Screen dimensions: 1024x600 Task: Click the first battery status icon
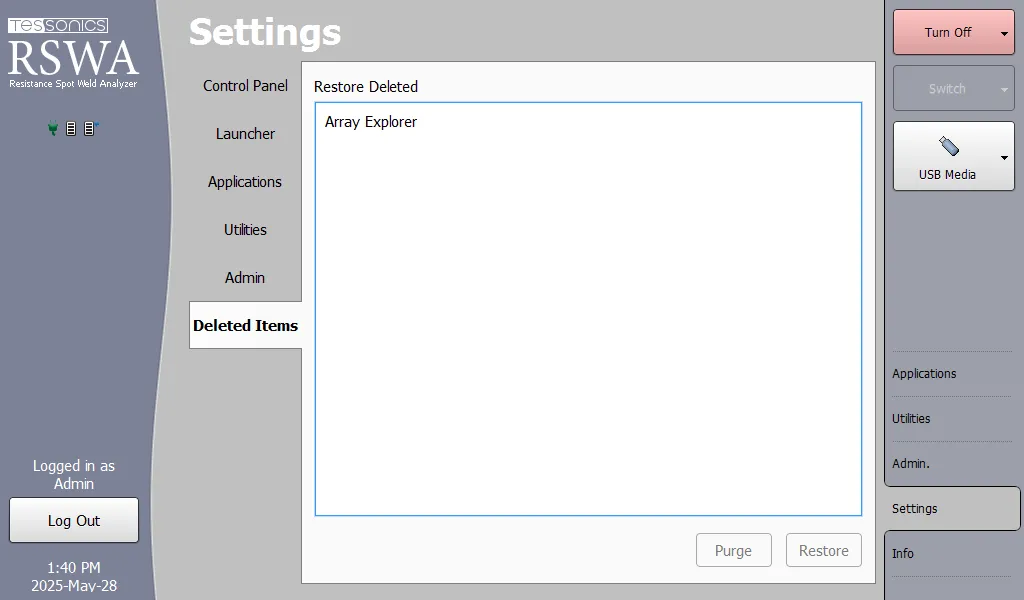[71, 129]
